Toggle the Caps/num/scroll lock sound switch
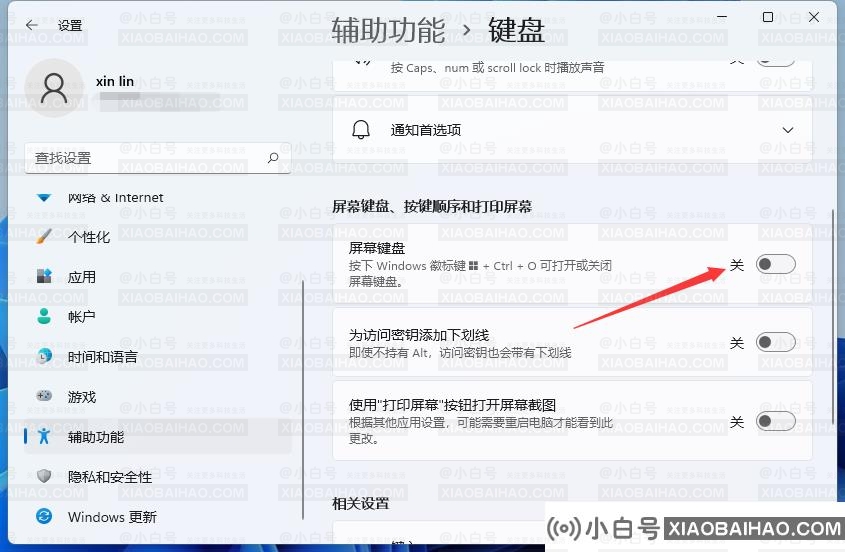This screenshot has width=845, height=552. 775,61
